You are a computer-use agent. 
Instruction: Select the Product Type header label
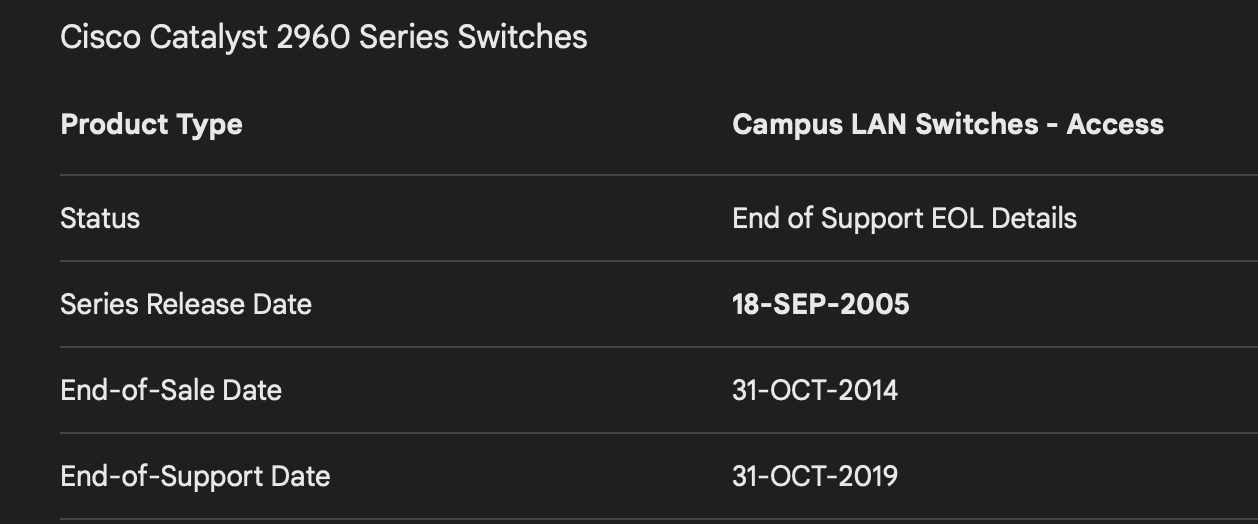[x=151, y=124]
